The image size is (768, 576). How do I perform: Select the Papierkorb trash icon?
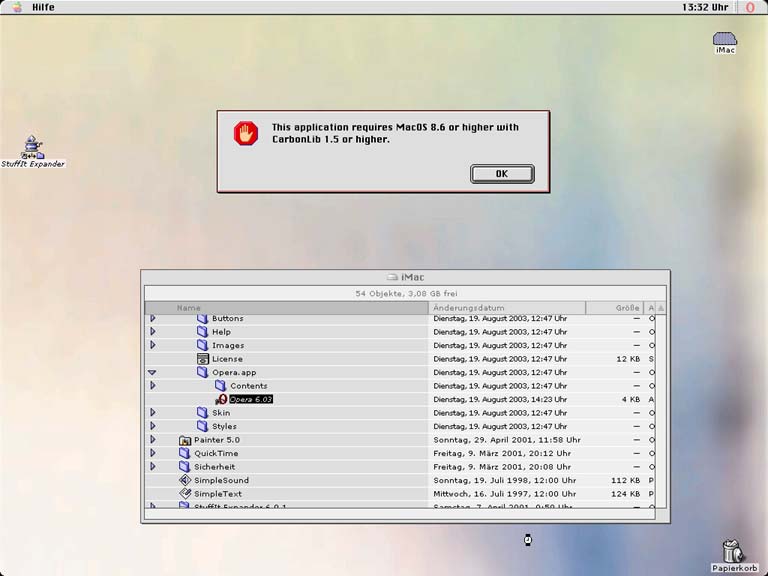[732, 549]
